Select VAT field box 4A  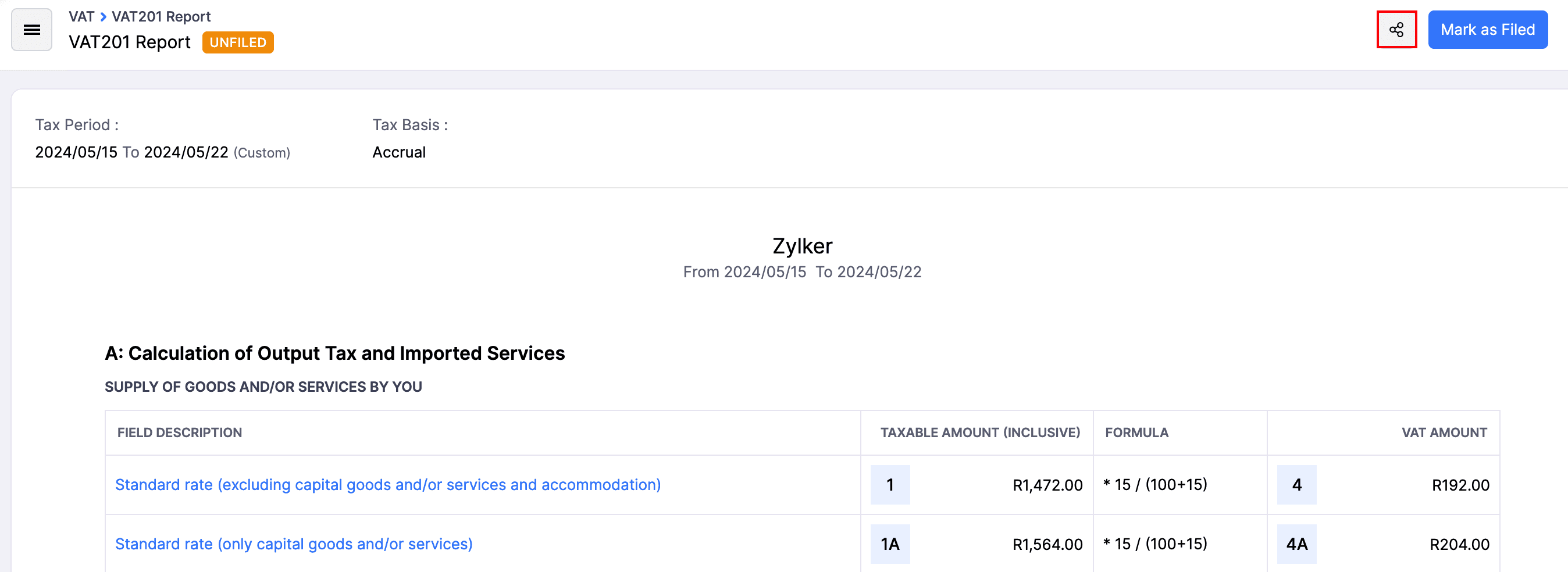click(1296, 544)
